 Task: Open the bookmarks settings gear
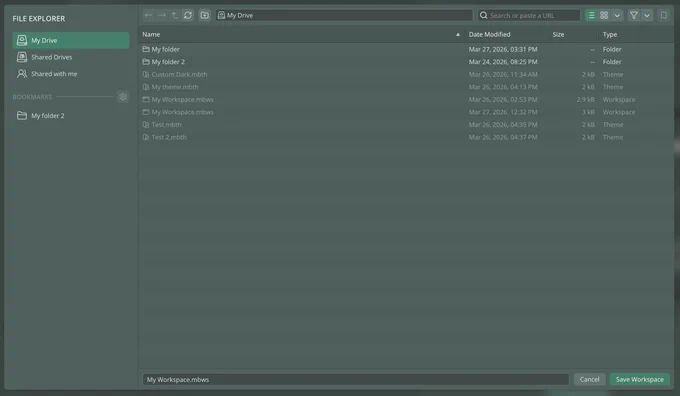[x=123, y=97]
